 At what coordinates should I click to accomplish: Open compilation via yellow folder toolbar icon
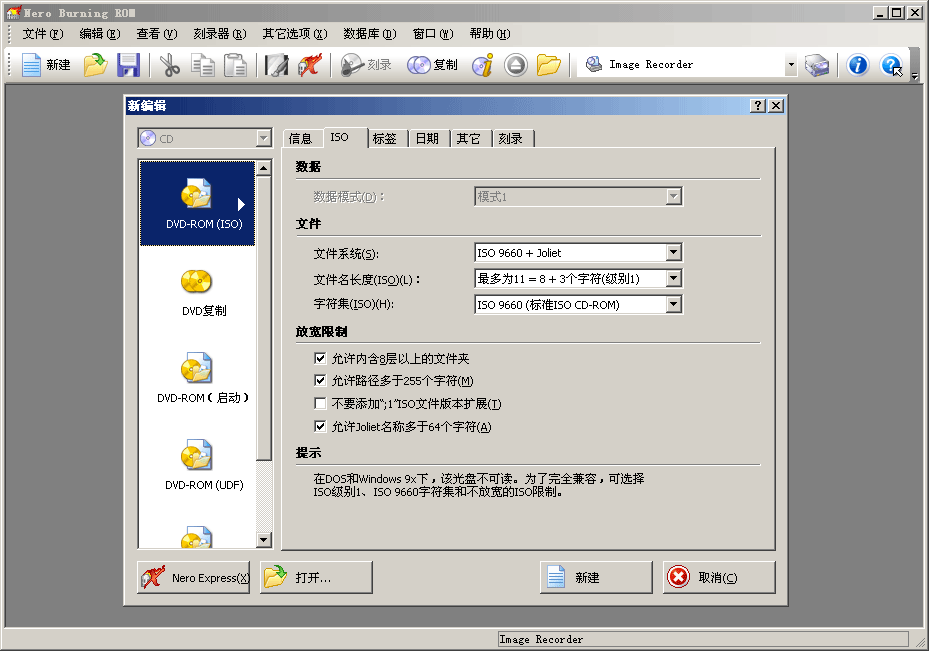pos(95,65)
